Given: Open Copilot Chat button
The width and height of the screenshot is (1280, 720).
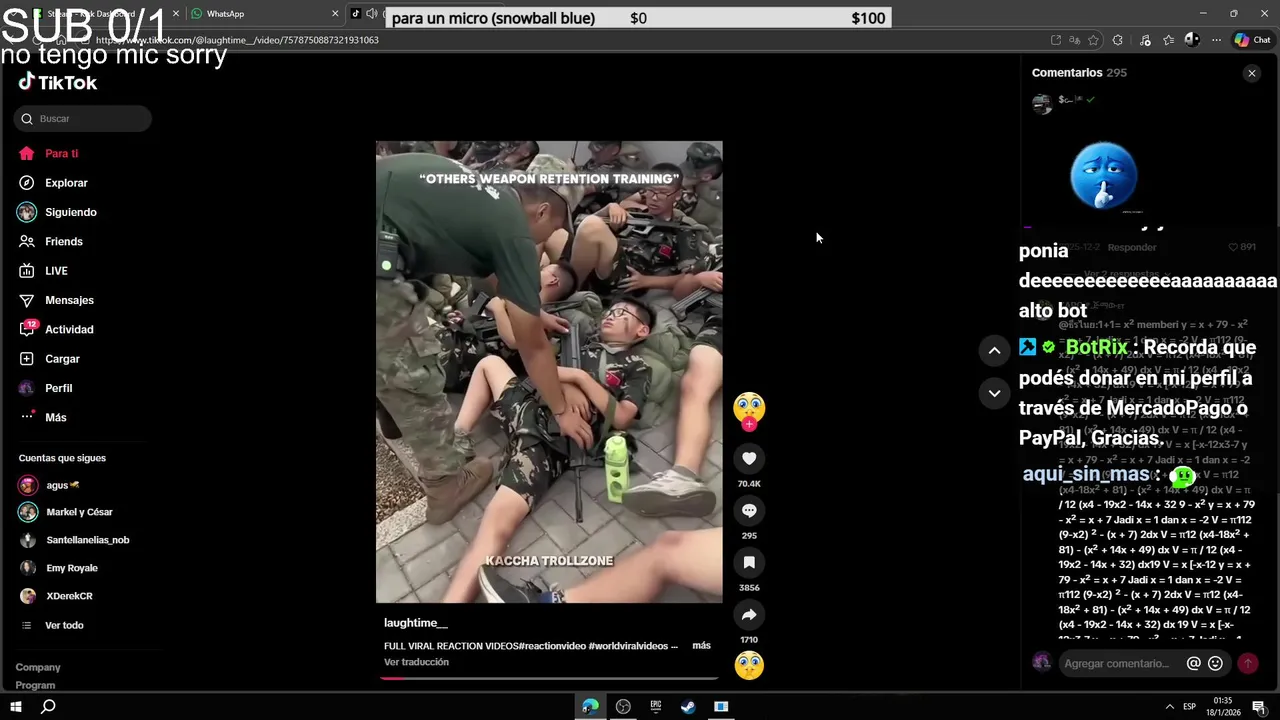Looking at the screenshot, I should pyautogui.click(x=1252, y=40).
